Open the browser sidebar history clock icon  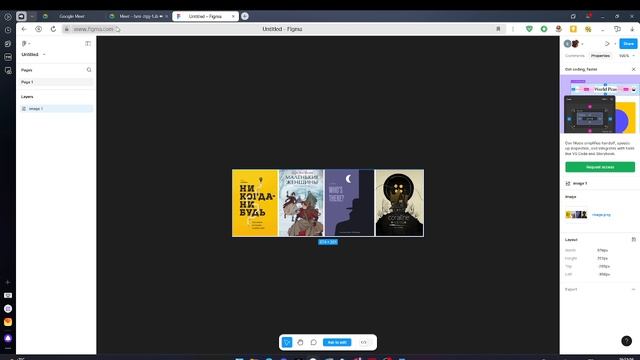[8, 30]
